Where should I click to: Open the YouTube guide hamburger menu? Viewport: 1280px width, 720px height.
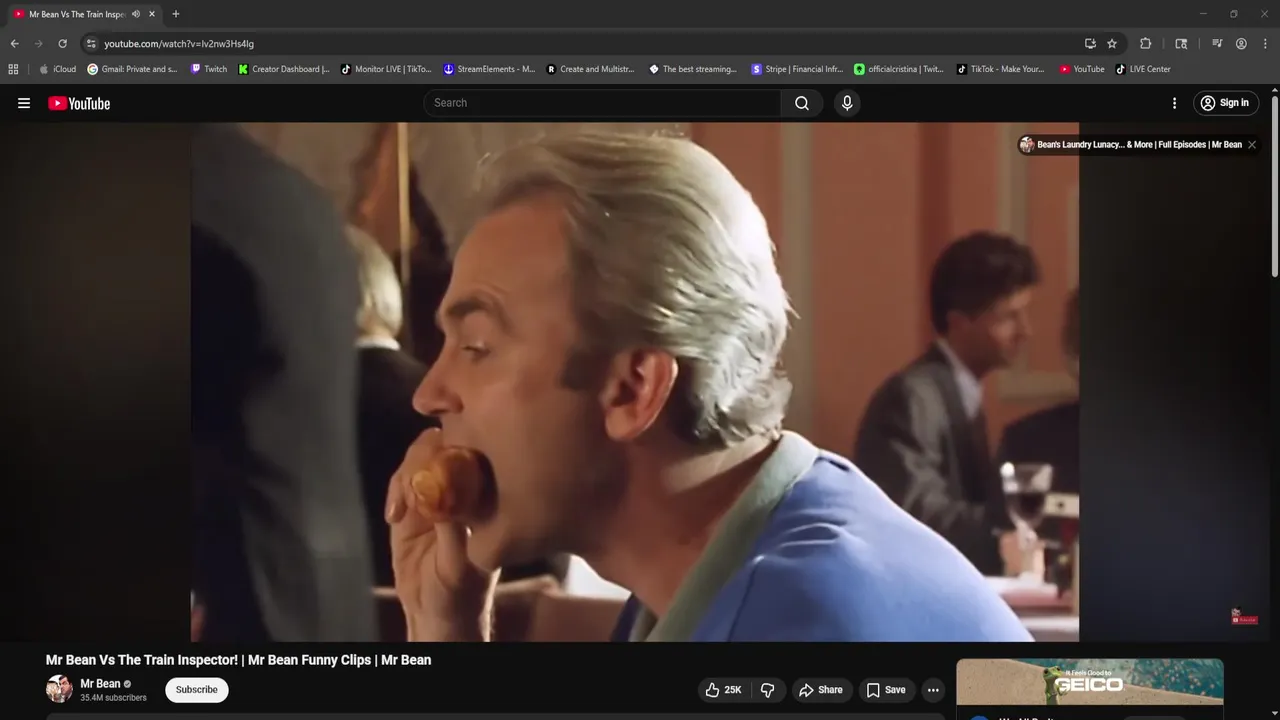pyautogui.click(x=24, y=103)
